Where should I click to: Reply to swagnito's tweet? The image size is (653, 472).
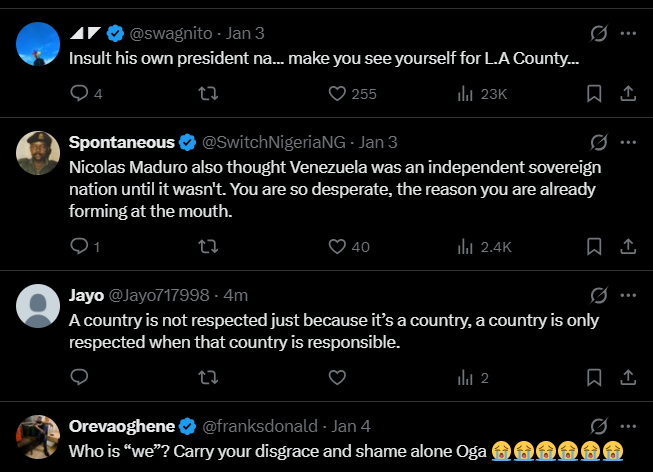(79, 94)
